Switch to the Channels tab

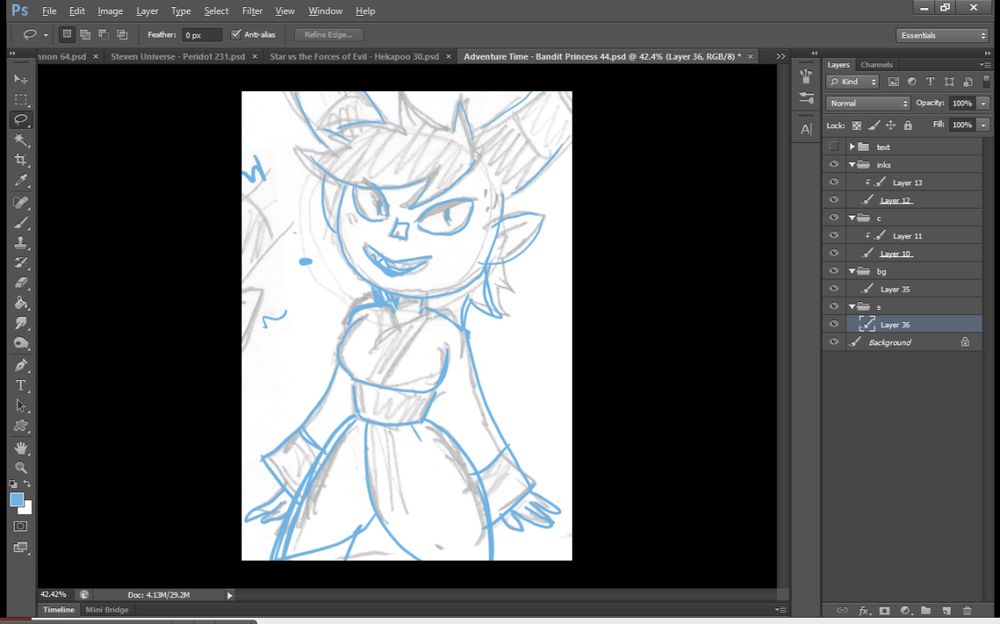(876, 64)
